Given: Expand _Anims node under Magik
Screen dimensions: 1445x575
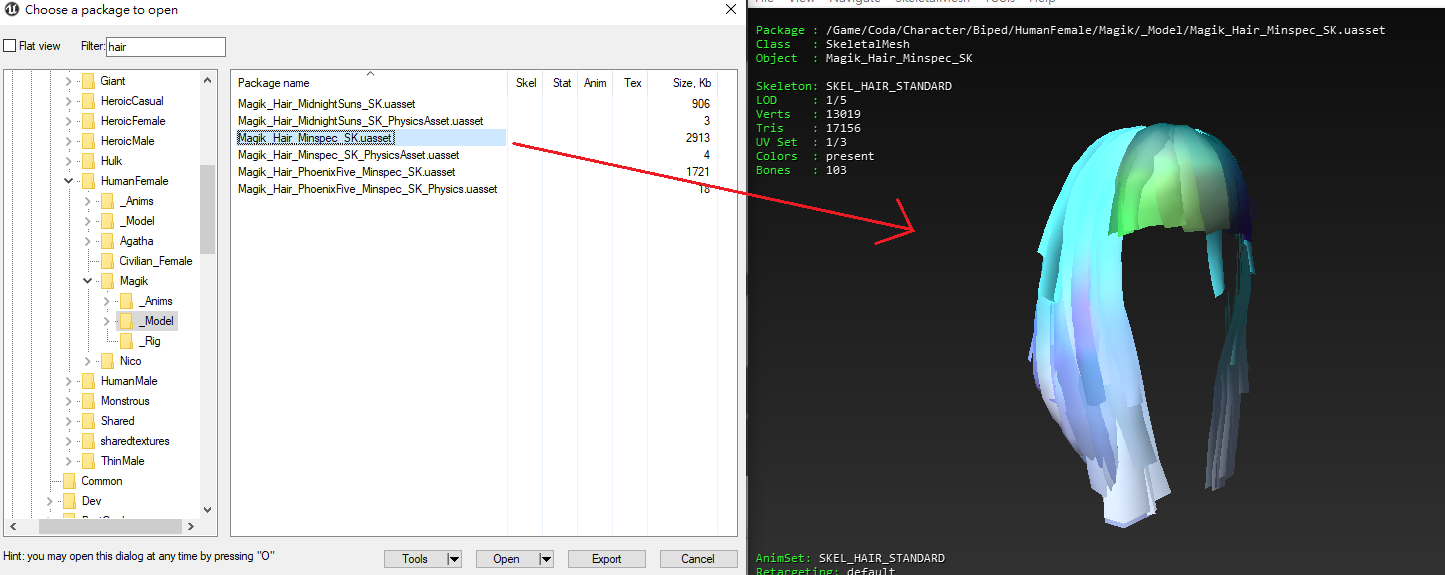Looking at the screenshot, I should point(107,301).
